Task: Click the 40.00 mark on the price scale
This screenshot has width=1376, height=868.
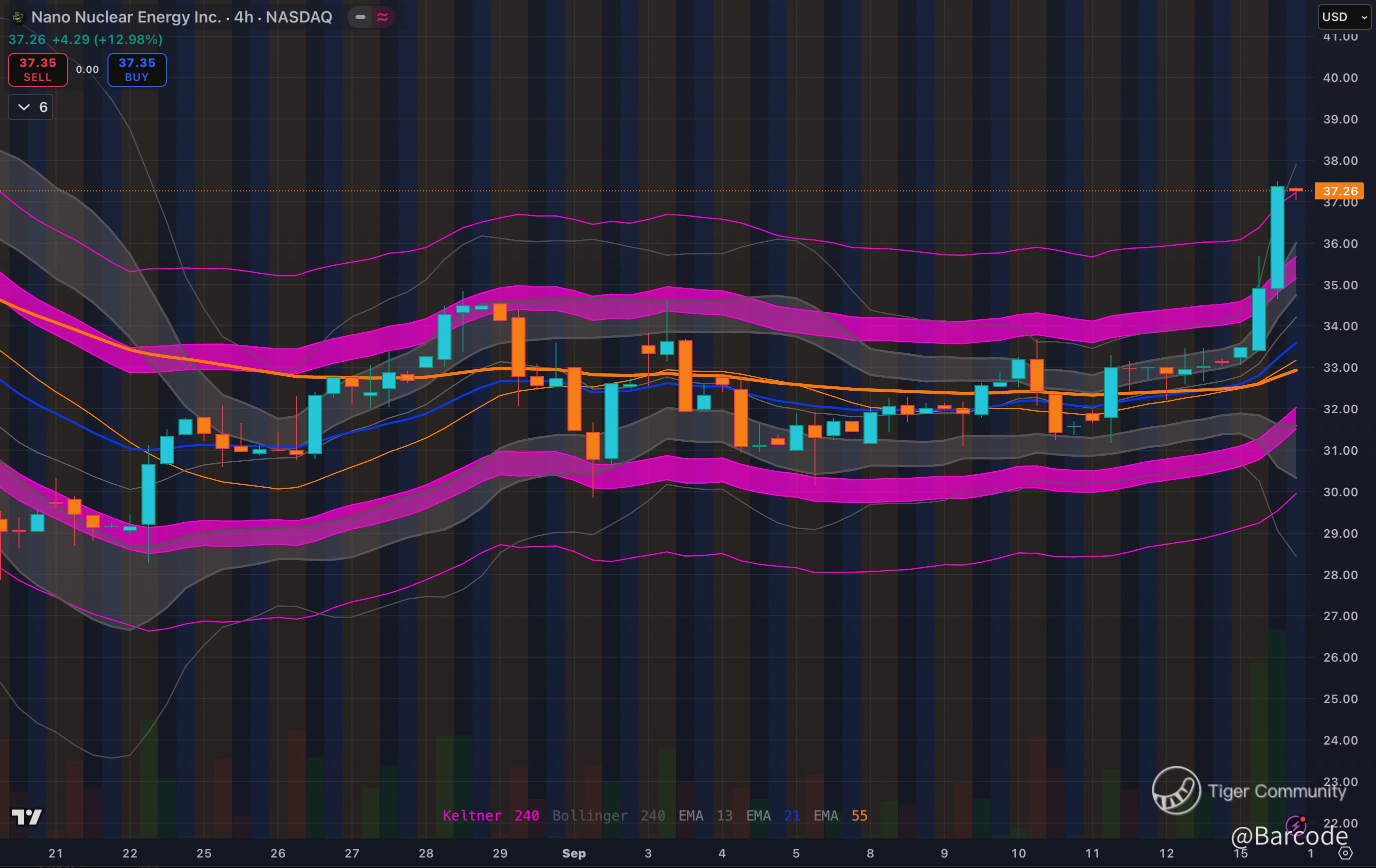Action: click(1340, 77)
